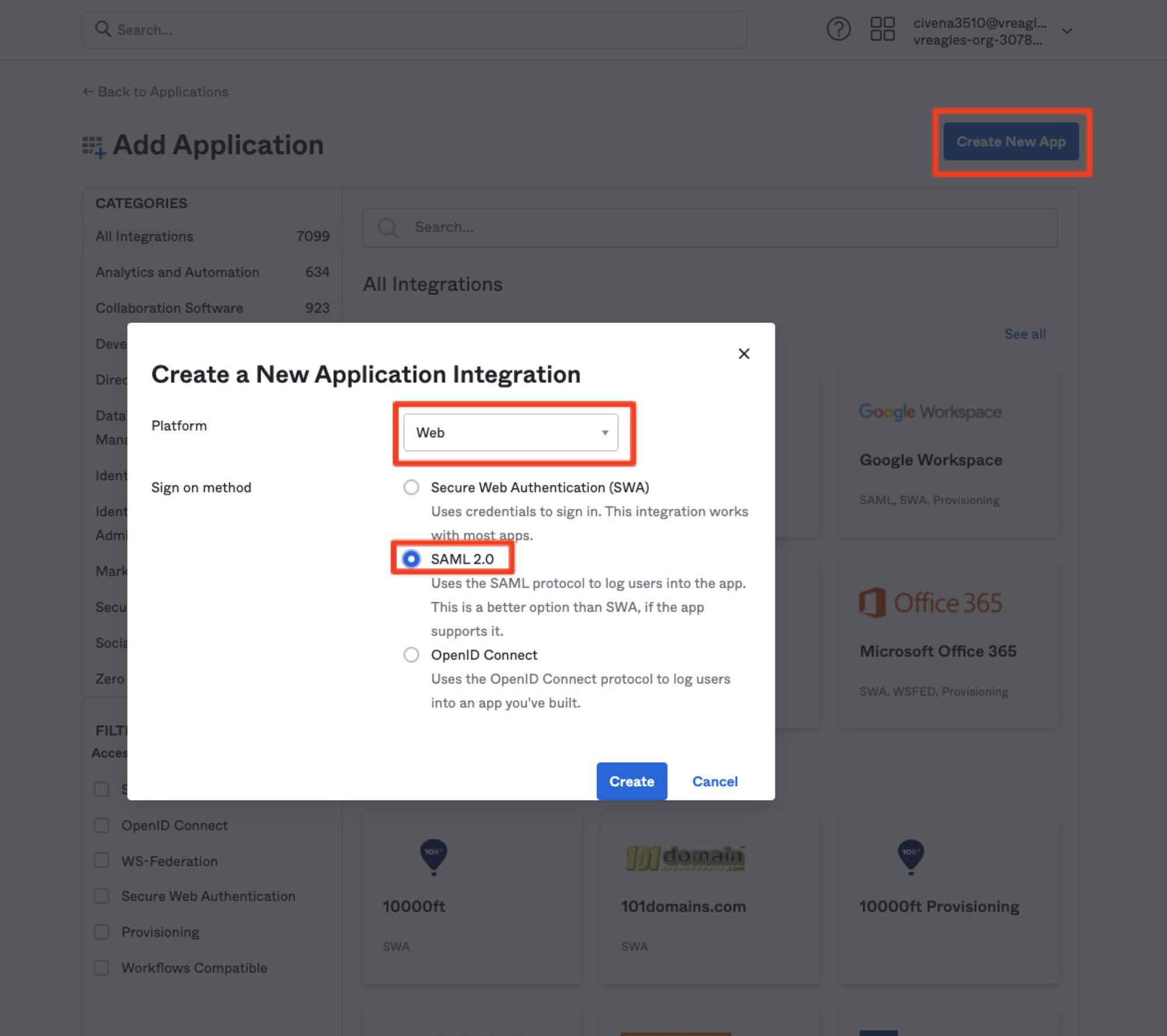Viewport: 1167px width, 1036px height.
Task: Click the 10000ft balloon logo
Action: (x=434, y=856)
